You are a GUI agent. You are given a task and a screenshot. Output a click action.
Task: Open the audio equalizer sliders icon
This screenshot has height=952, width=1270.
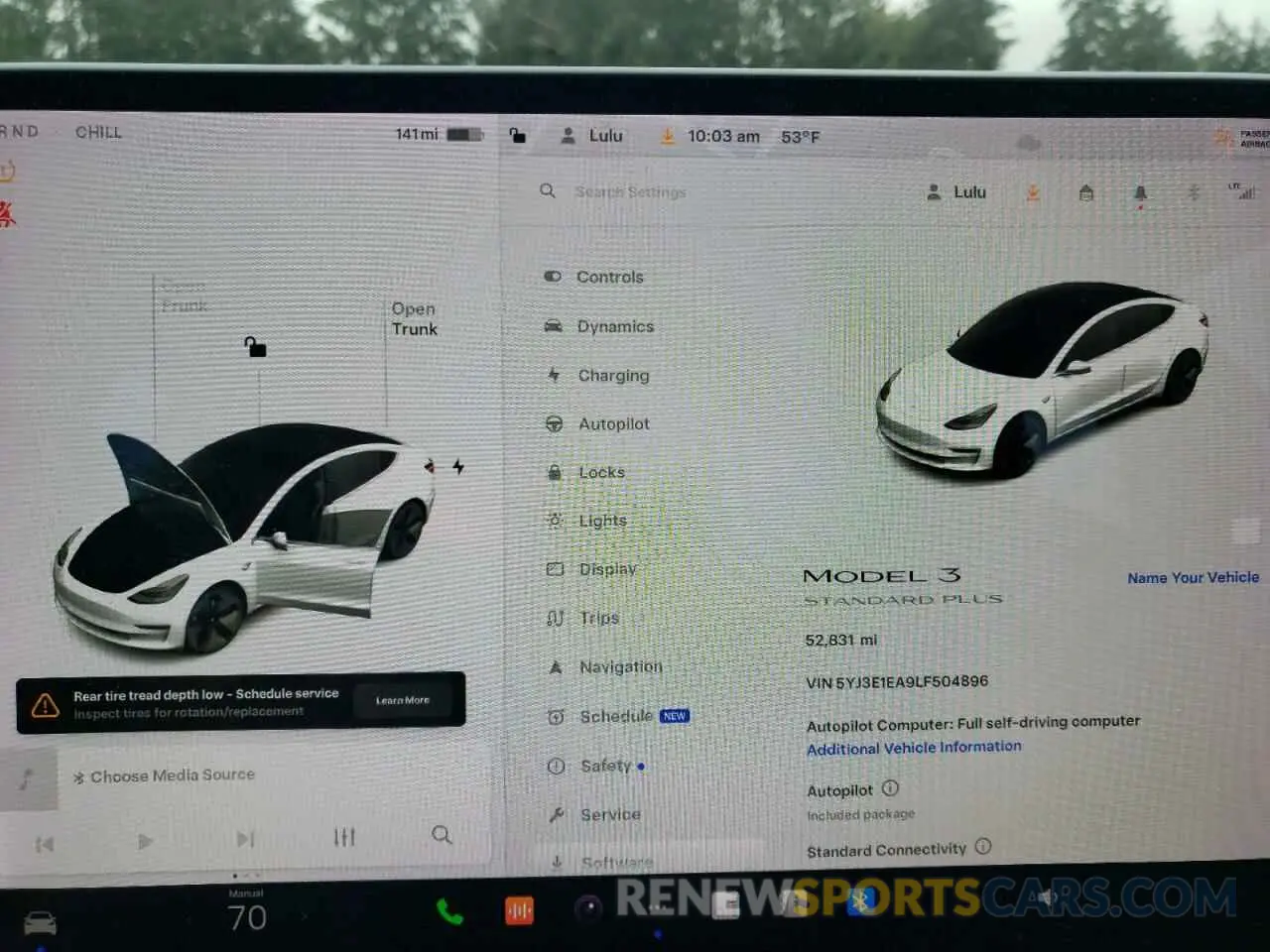[344, 838]
